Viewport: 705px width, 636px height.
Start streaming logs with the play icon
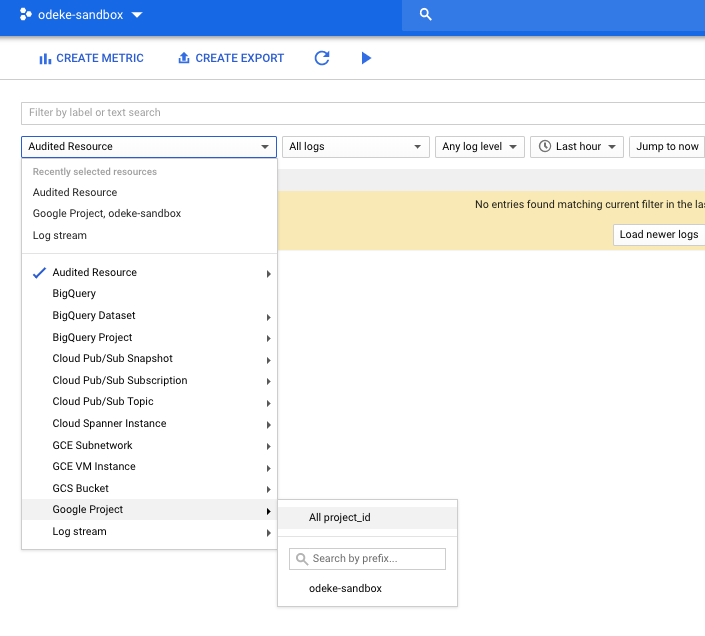pyautogui.click(x=366, y=58)
